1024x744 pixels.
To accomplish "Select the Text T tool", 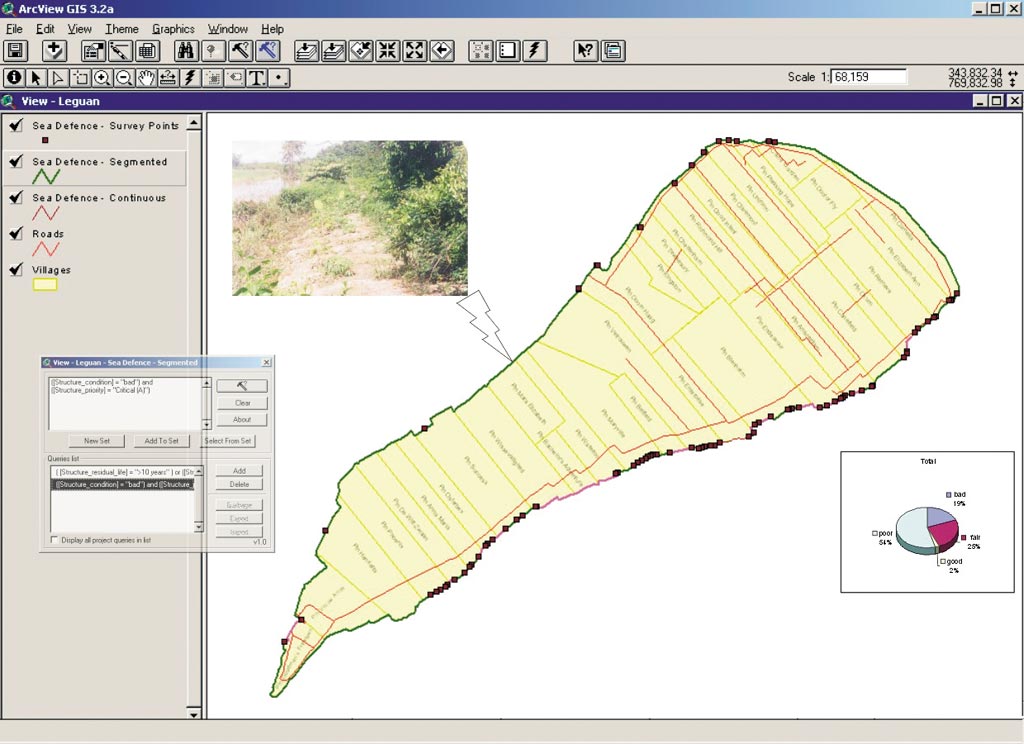I will point(257,78).
